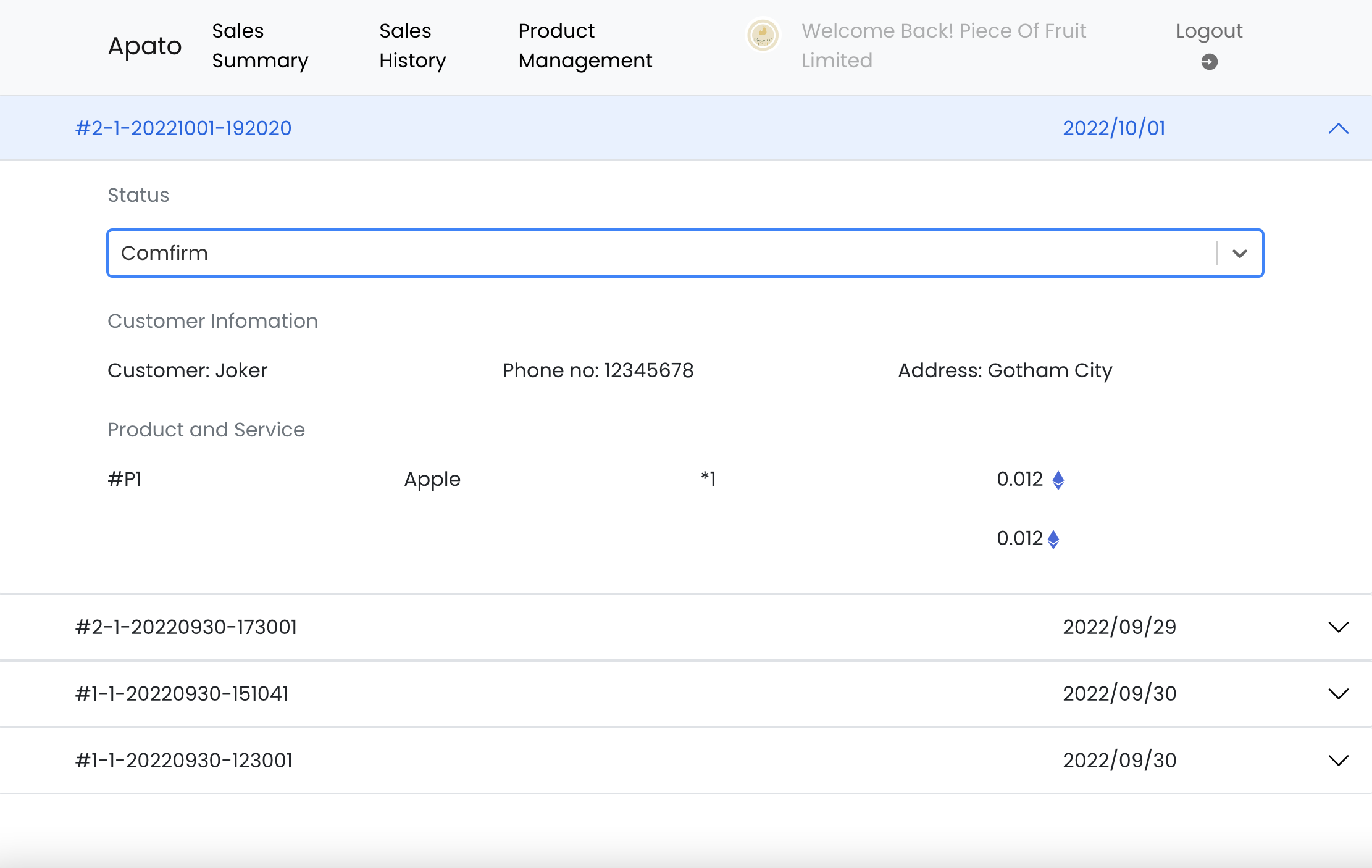Click the Ethereum icon beside 0.012 price
Image resolution: width=1372 pixels, height=868 pixels.
(1058, 479)
